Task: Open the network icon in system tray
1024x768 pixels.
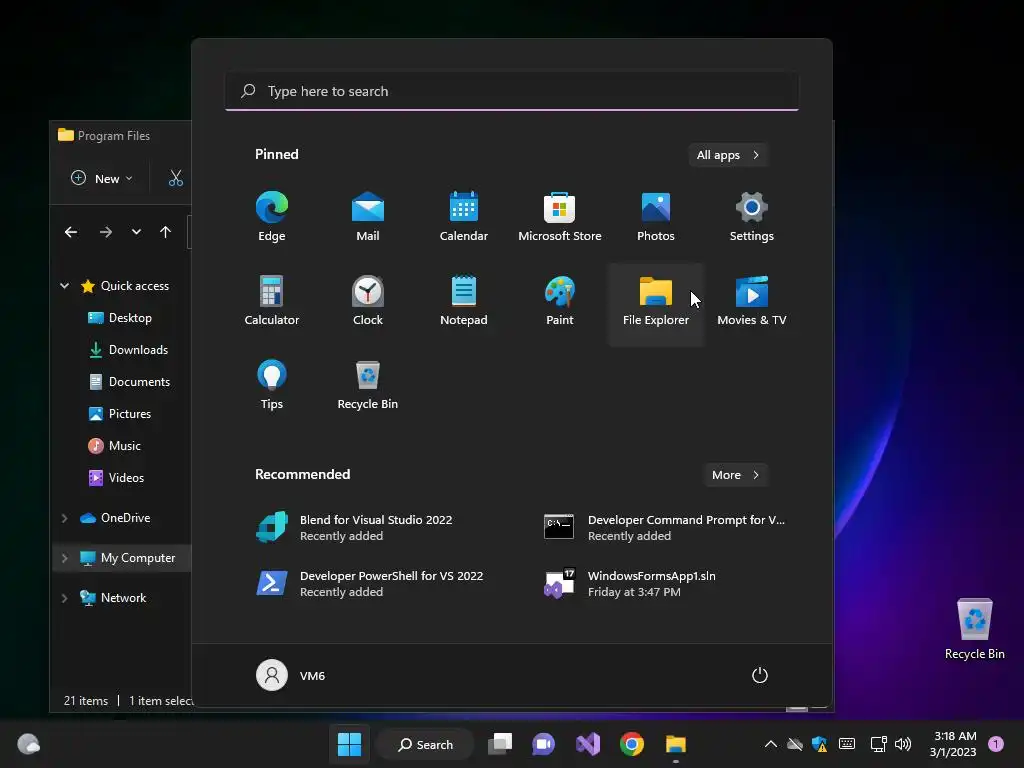Action: tap(878, 744)
